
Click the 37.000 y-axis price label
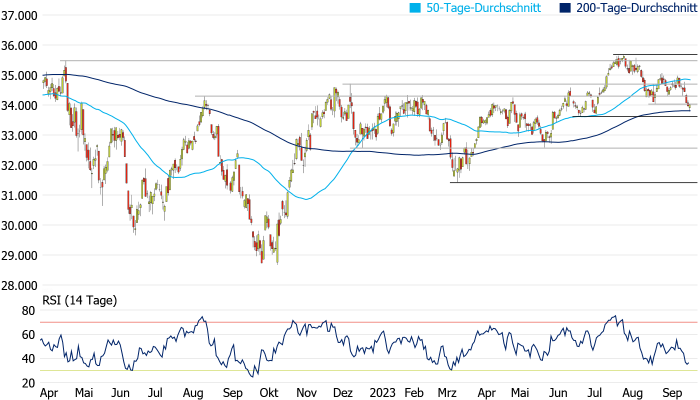[19, 16]
